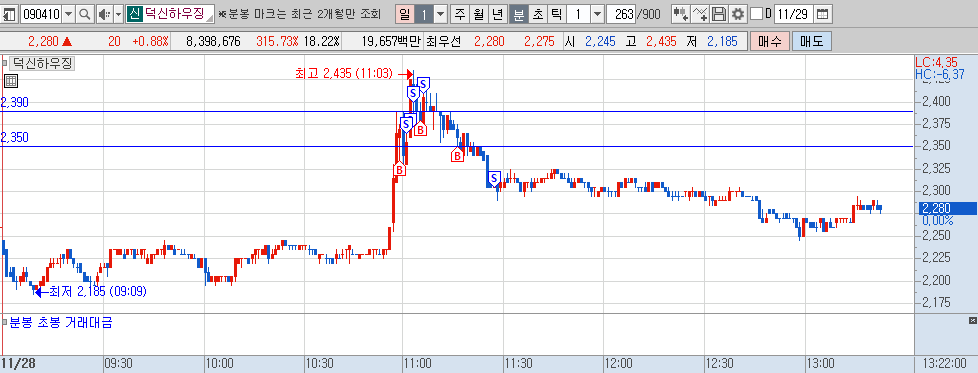The image size is (978, 373).
Task: Select the 초 (second) chart period
Action: pyautogui.click(x=537, y=14)
